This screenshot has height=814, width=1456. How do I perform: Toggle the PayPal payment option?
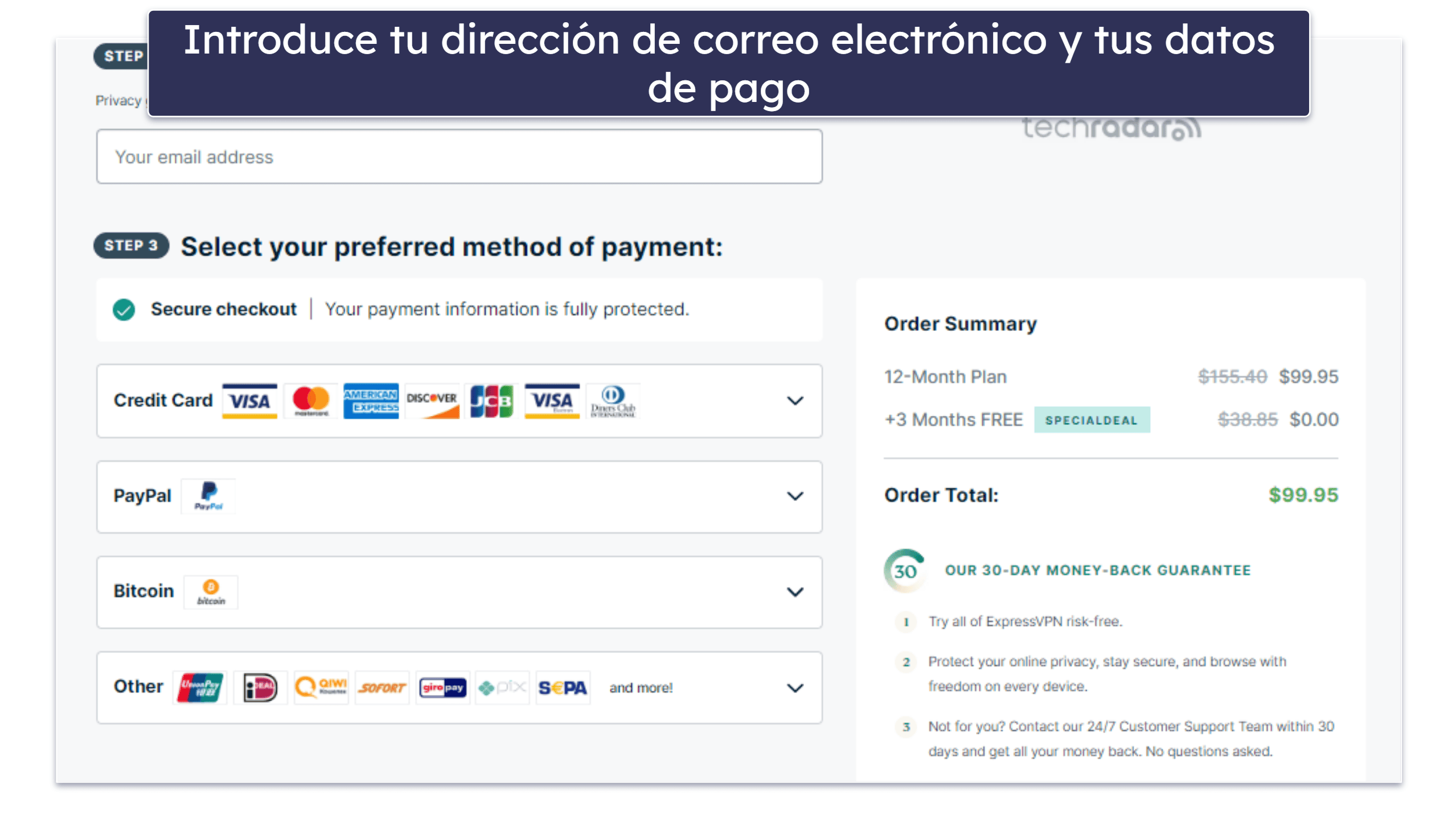(x=796, y=495)
